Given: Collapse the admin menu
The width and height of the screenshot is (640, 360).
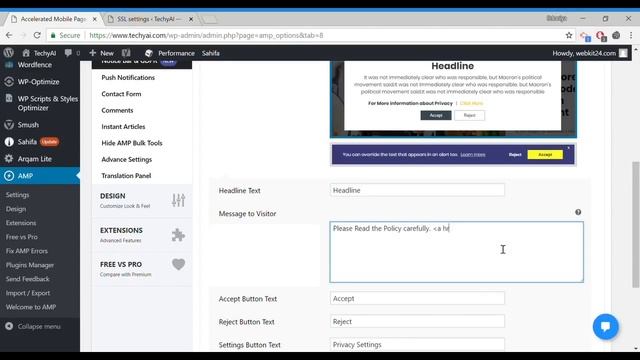Looking at the screenshot, I should click(x=33, y=327).
